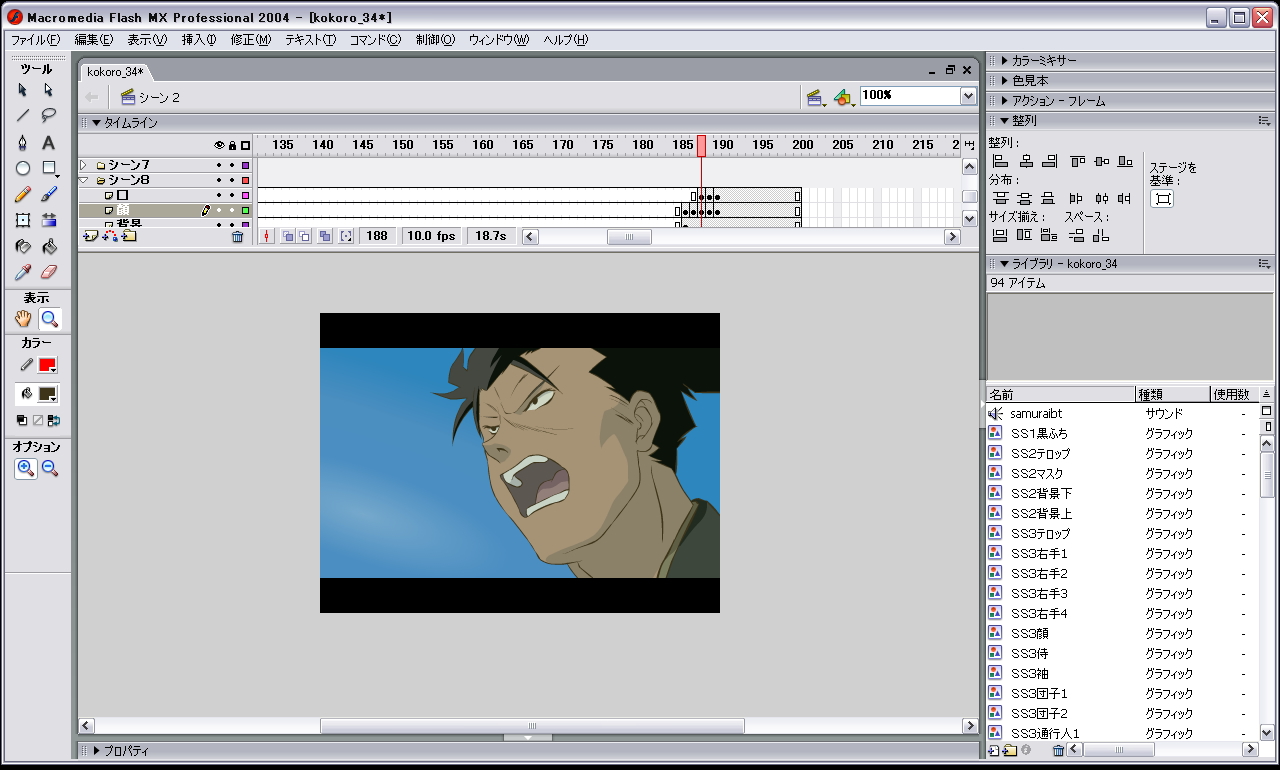Open the fill color swatch
1280x770 pixels.
coord(47,394)
